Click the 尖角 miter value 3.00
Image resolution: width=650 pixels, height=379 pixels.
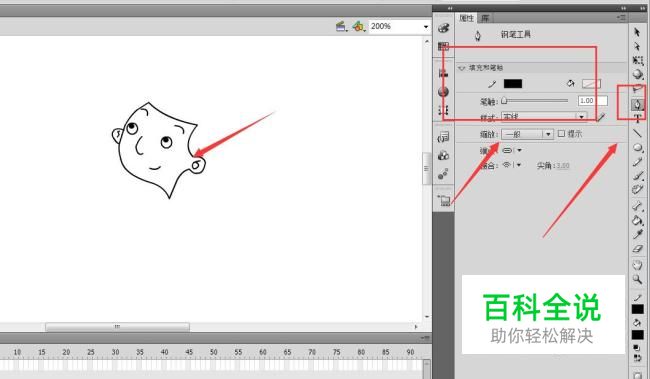tap(563, 165)
